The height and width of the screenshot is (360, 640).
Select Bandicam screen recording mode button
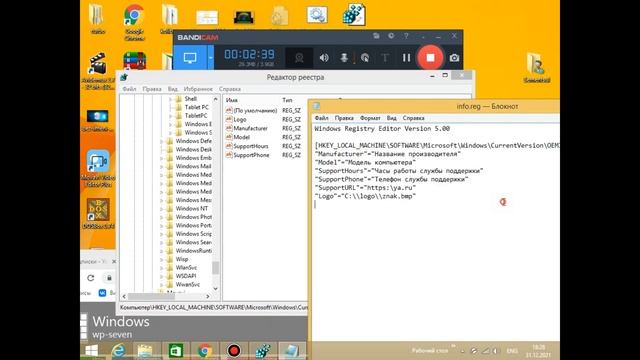click(x=190, y=58)
